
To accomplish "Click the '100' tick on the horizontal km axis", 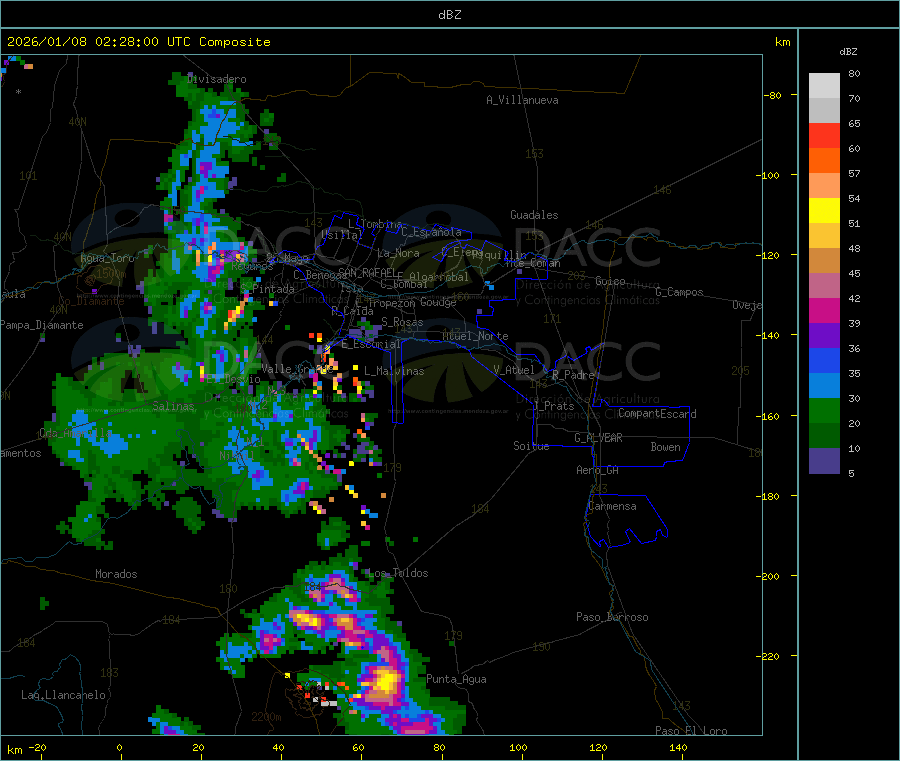I will point(518,748).
